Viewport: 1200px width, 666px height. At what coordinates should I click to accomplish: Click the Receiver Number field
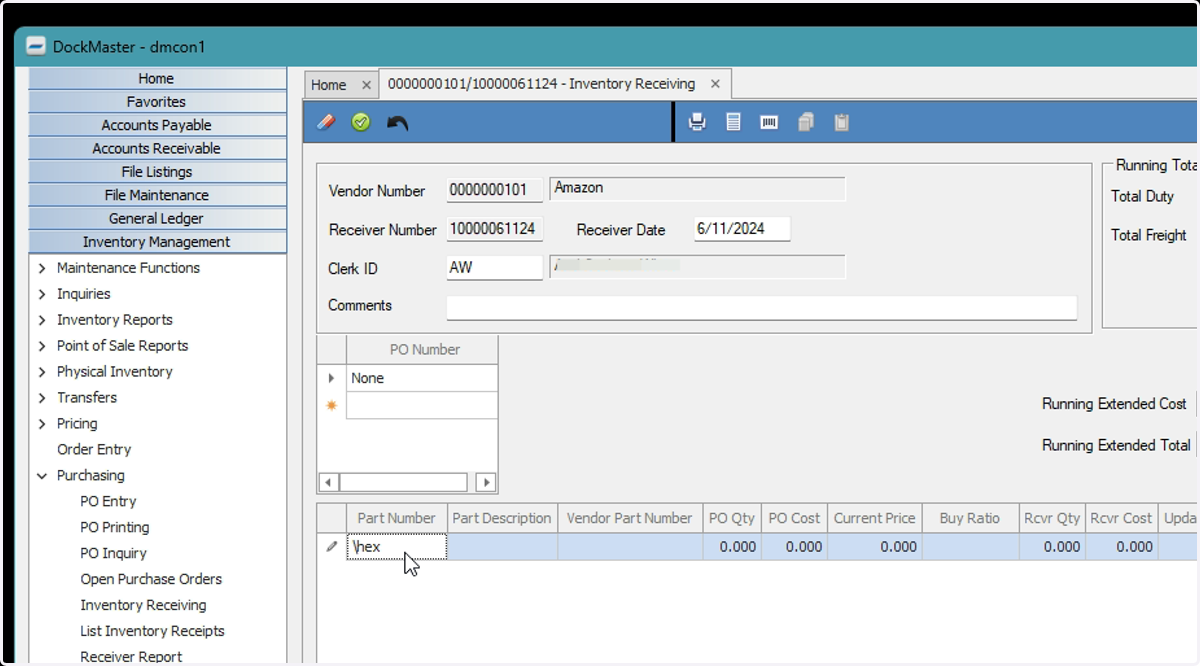click(494, 229)
